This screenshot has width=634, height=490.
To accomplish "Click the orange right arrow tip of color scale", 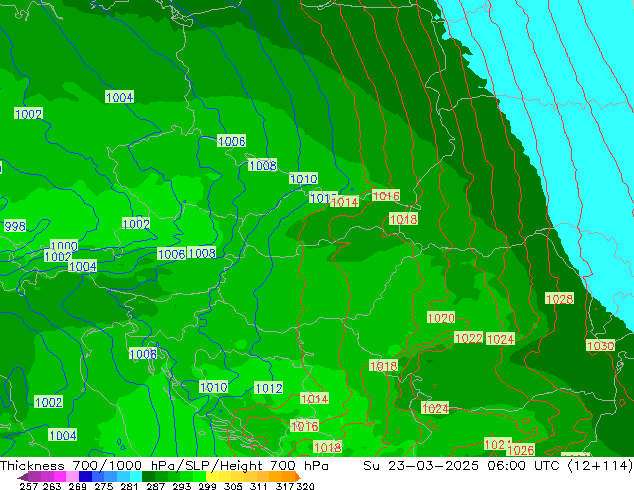I will tap(298, 476).
